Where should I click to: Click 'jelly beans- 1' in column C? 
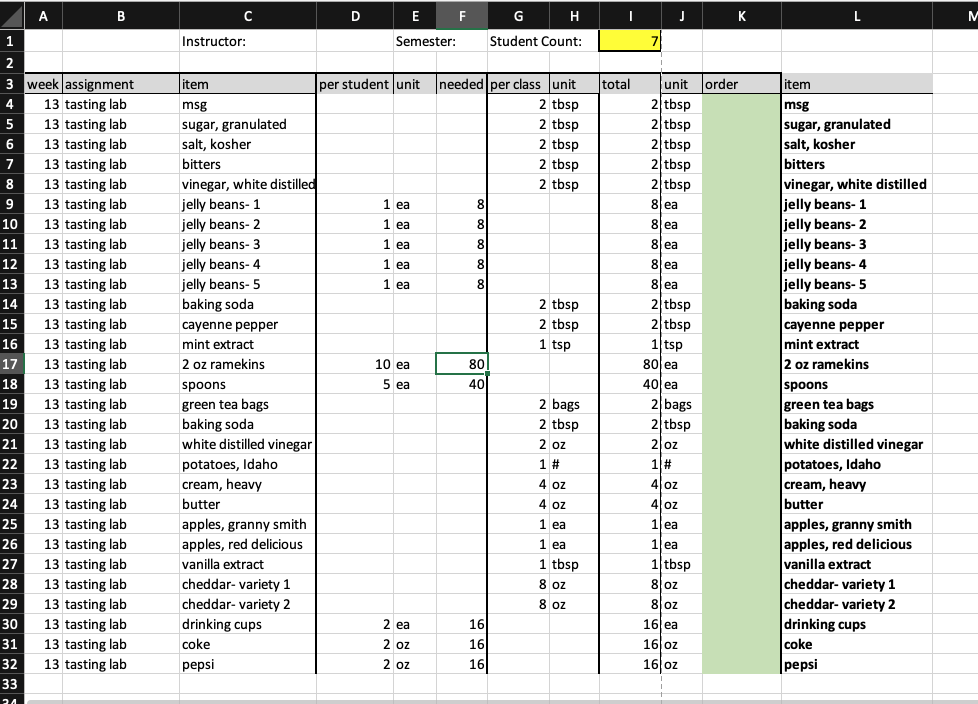coord(248,204)
